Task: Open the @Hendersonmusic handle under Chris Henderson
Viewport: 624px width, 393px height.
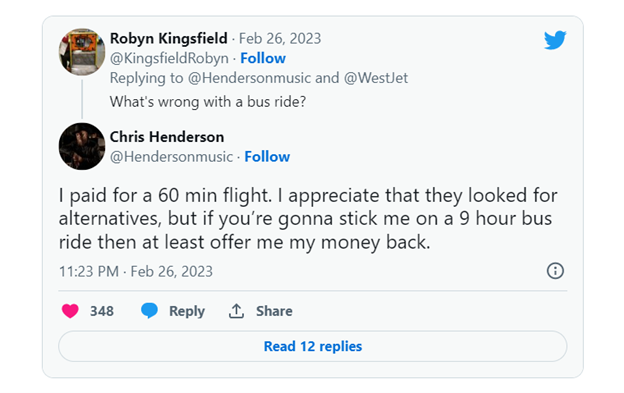Action: (x=171, y=157)
